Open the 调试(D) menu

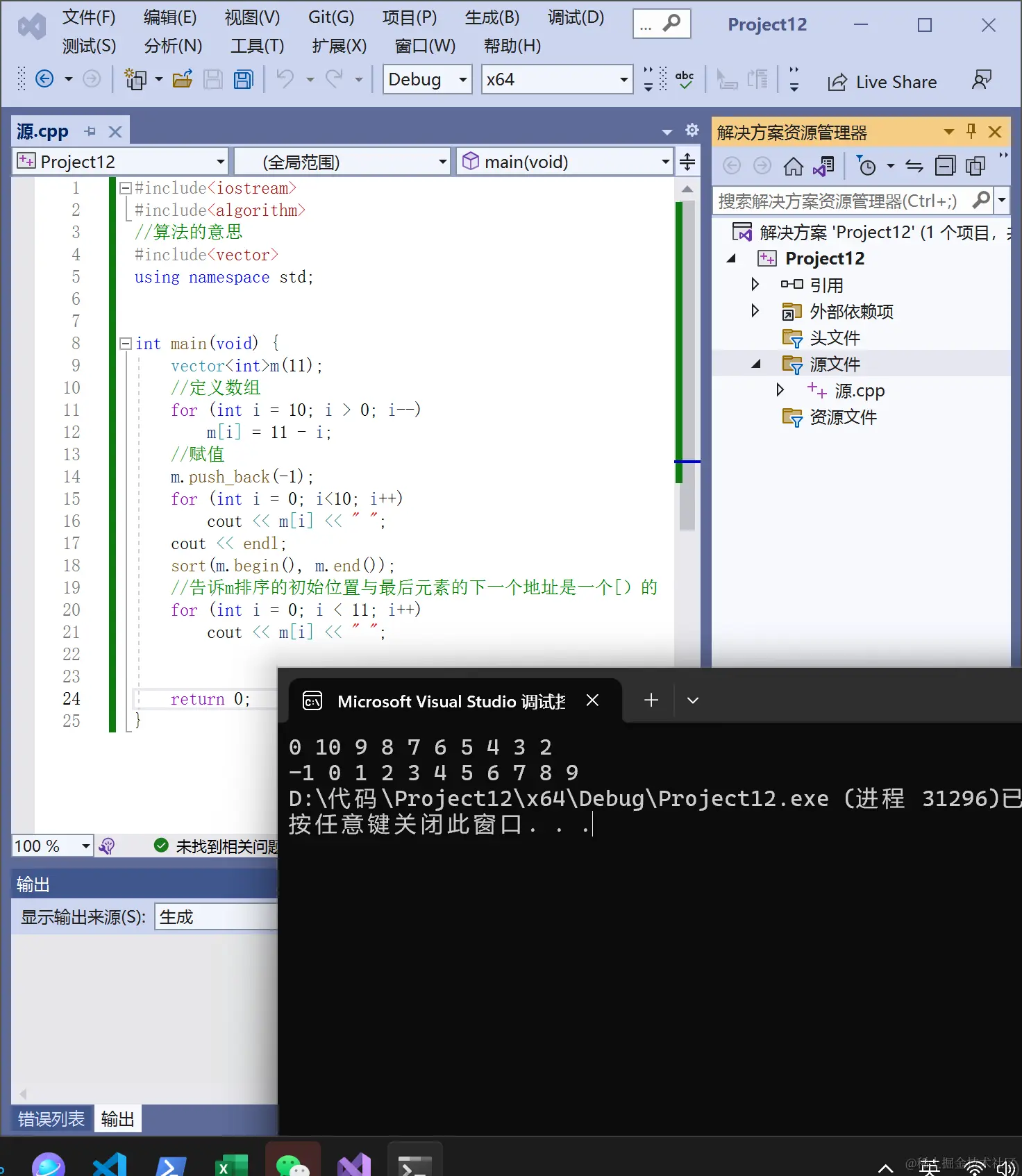[x=576, y=17]
